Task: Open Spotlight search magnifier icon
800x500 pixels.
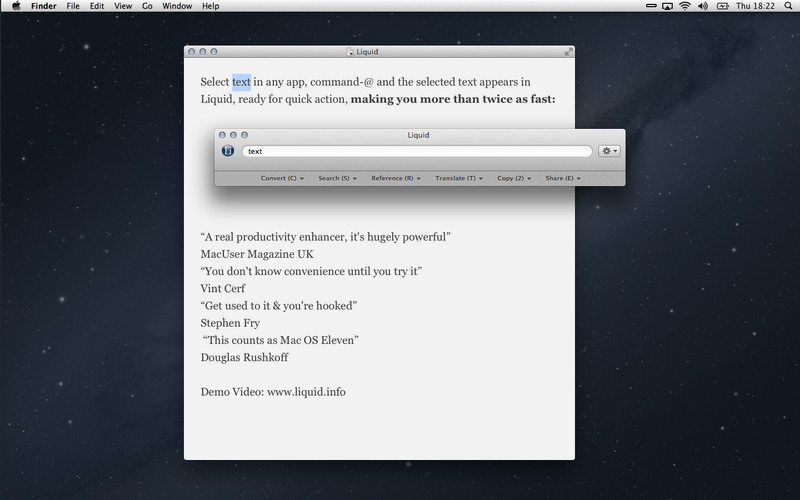Action: click(x=788, y=6)
